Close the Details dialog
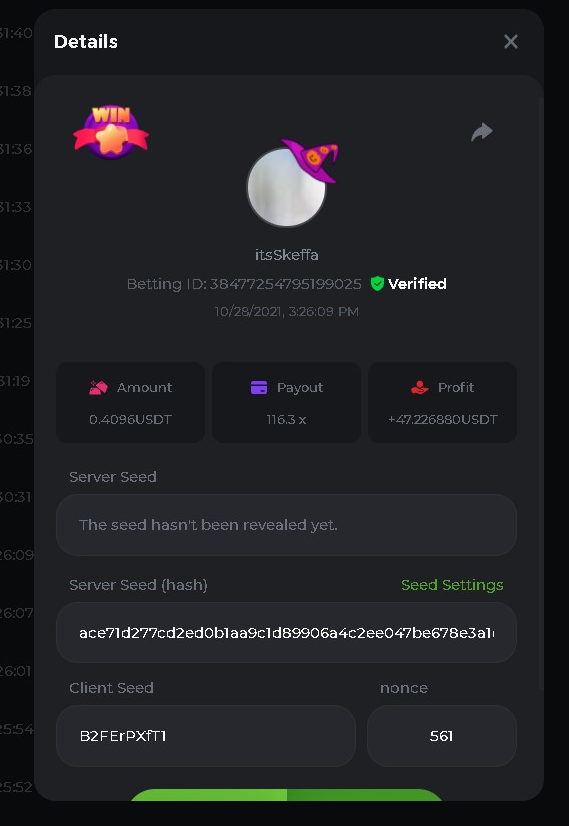 (x=511, y=42)
